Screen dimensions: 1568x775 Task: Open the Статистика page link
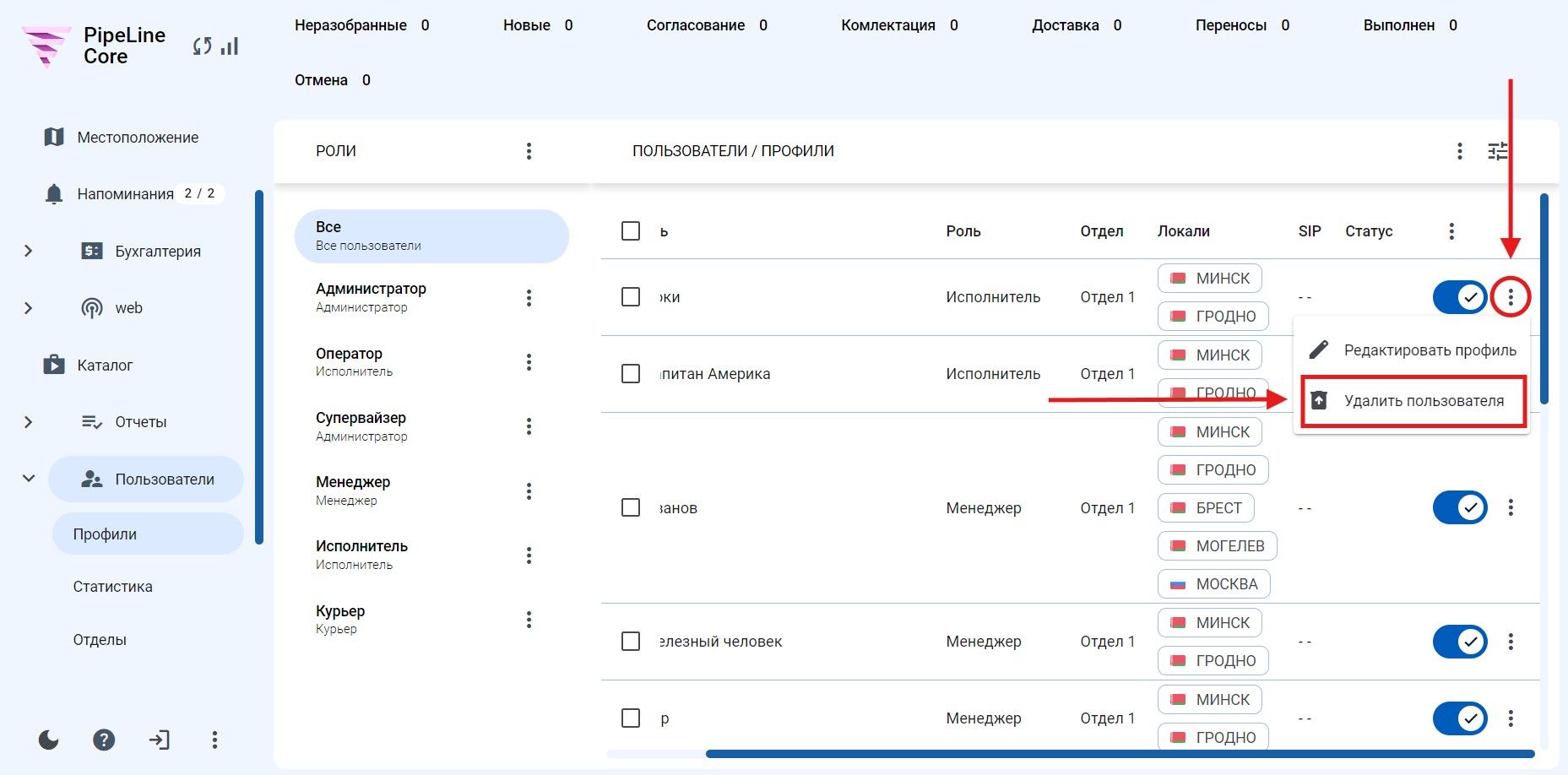point(113,587)
